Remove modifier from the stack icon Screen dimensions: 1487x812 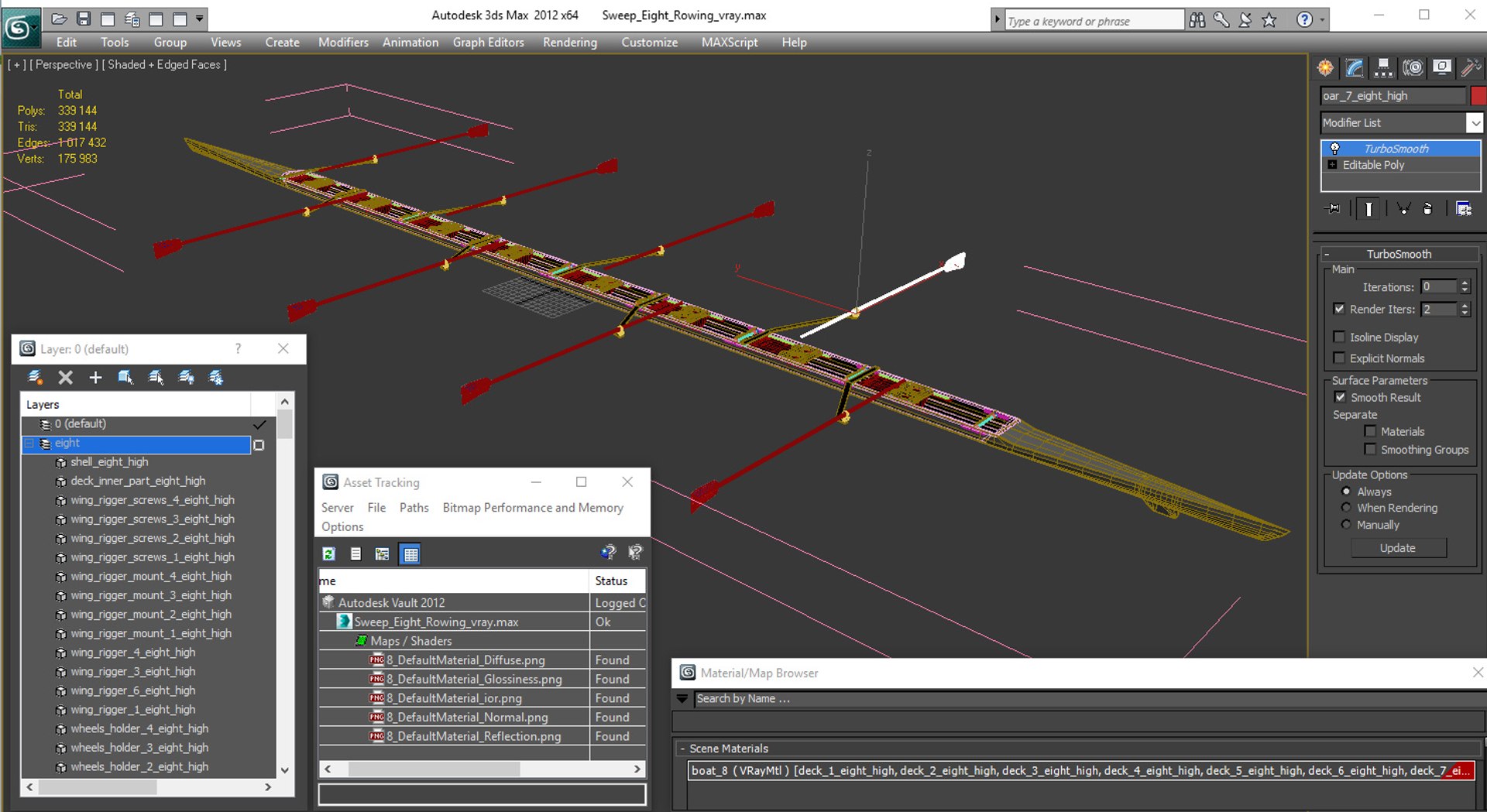click(x=1428, y=209)
